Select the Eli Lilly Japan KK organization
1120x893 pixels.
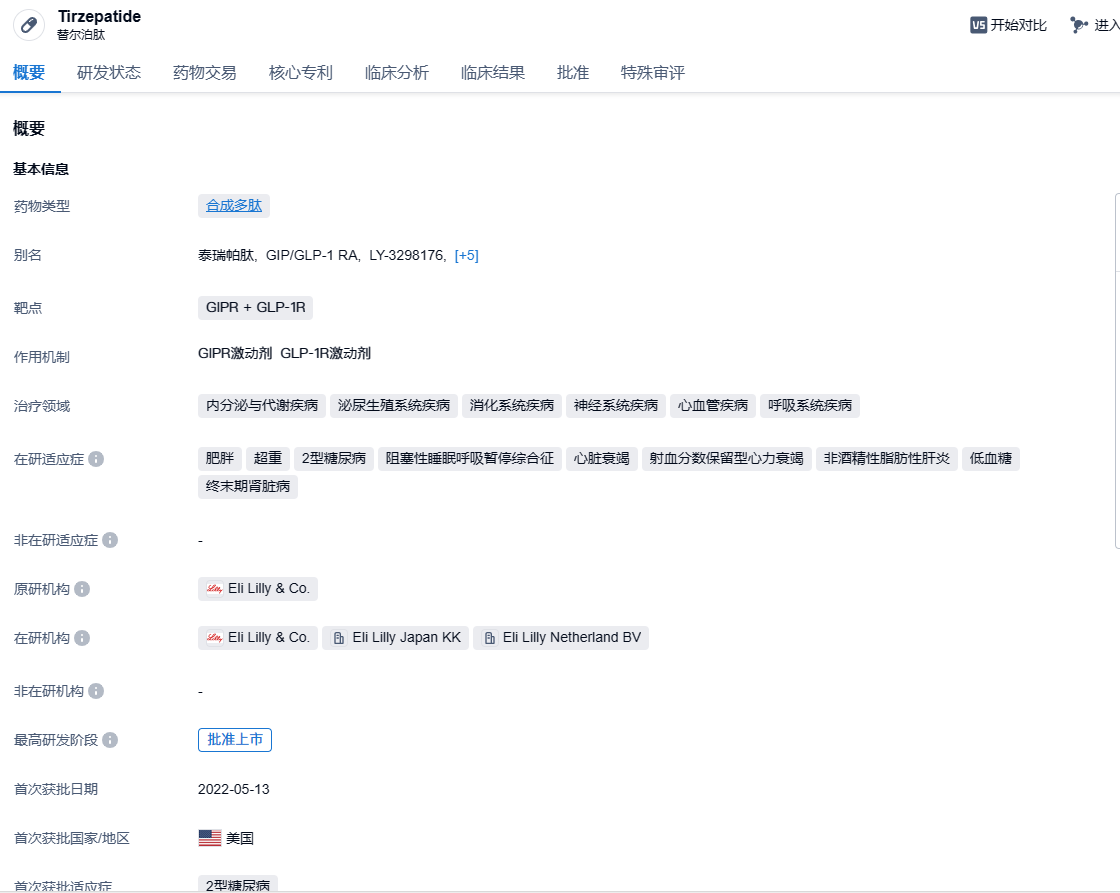(396, 638)
